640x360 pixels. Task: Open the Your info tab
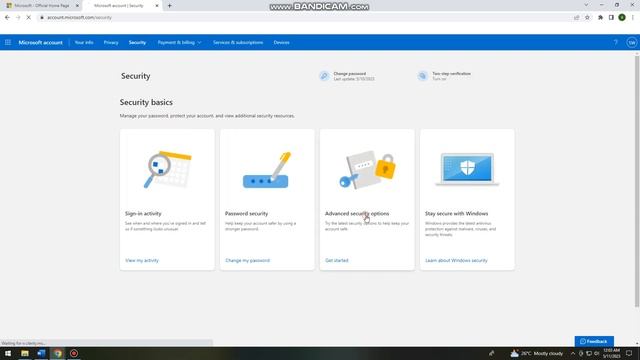pos(84,42)
